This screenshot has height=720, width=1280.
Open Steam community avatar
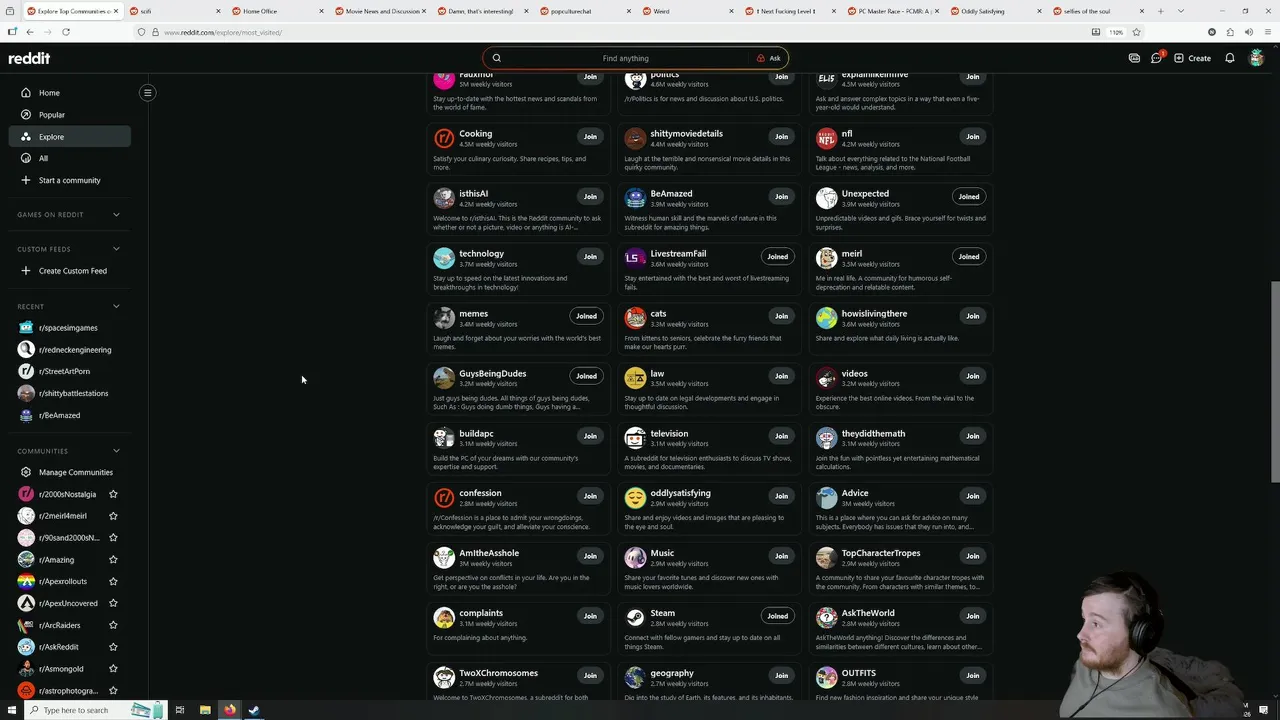point(635,618)
